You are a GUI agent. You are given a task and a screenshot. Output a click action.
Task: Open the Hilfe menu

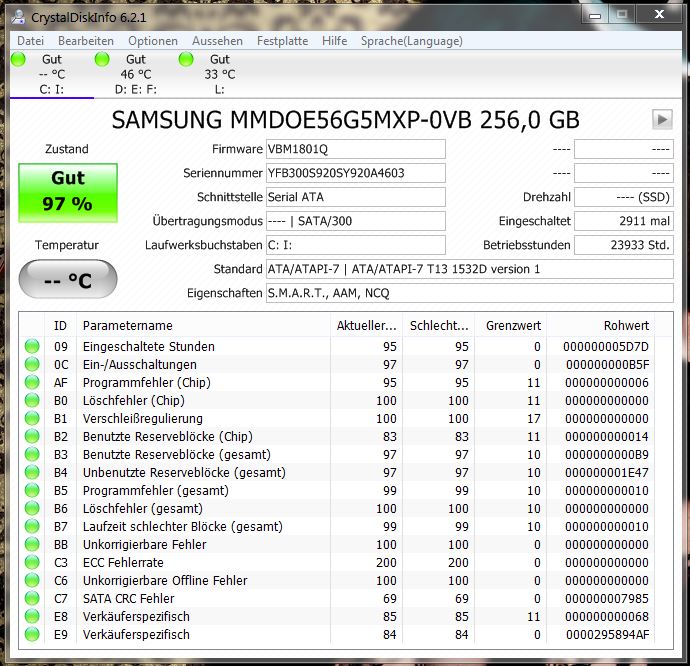(334, 41)
